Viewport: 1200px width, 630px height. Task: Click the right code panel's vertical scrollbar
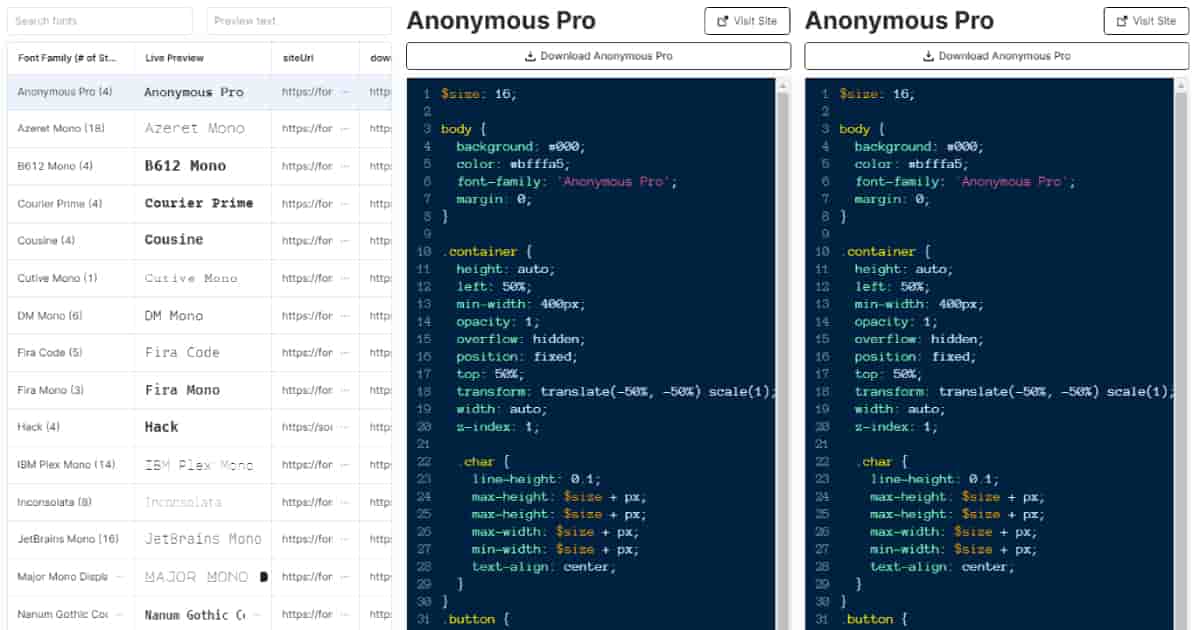tap(1181, 354)
